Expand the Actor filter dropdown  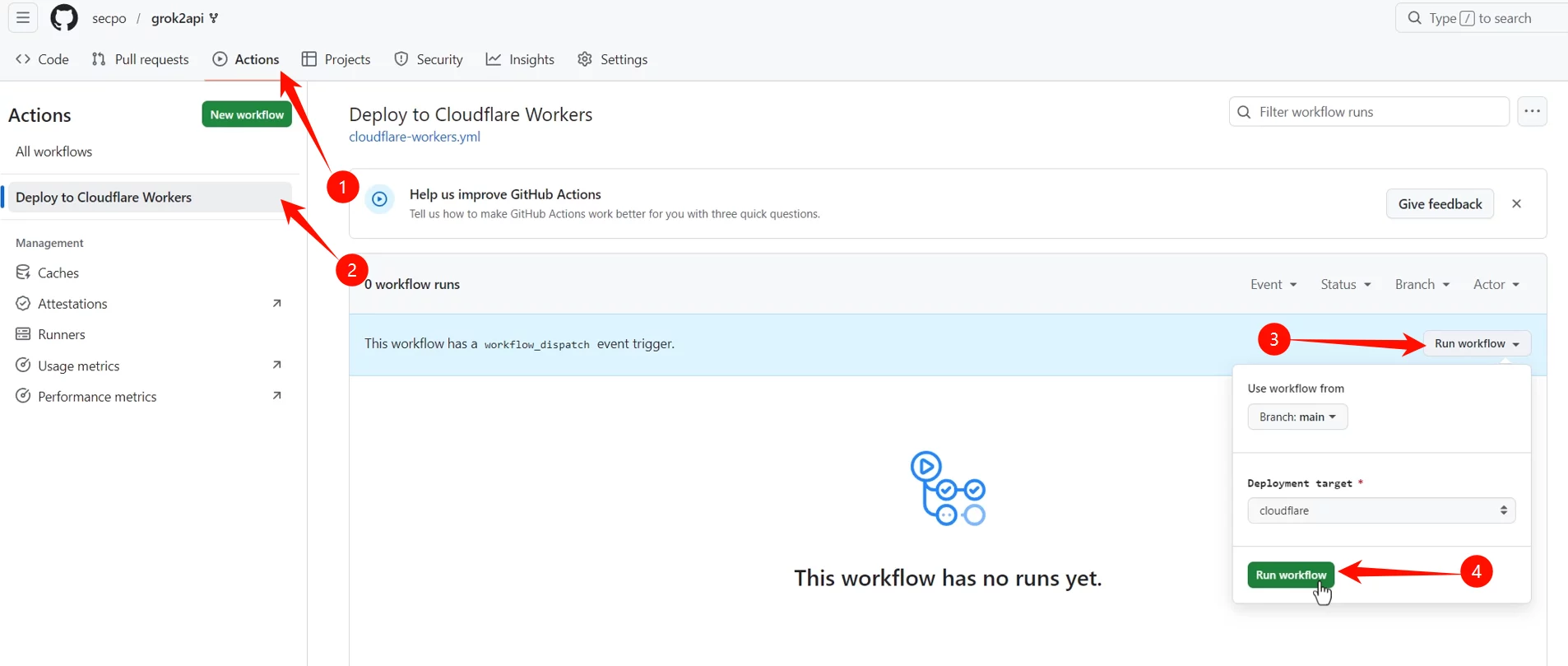[x=1496, y=284]
